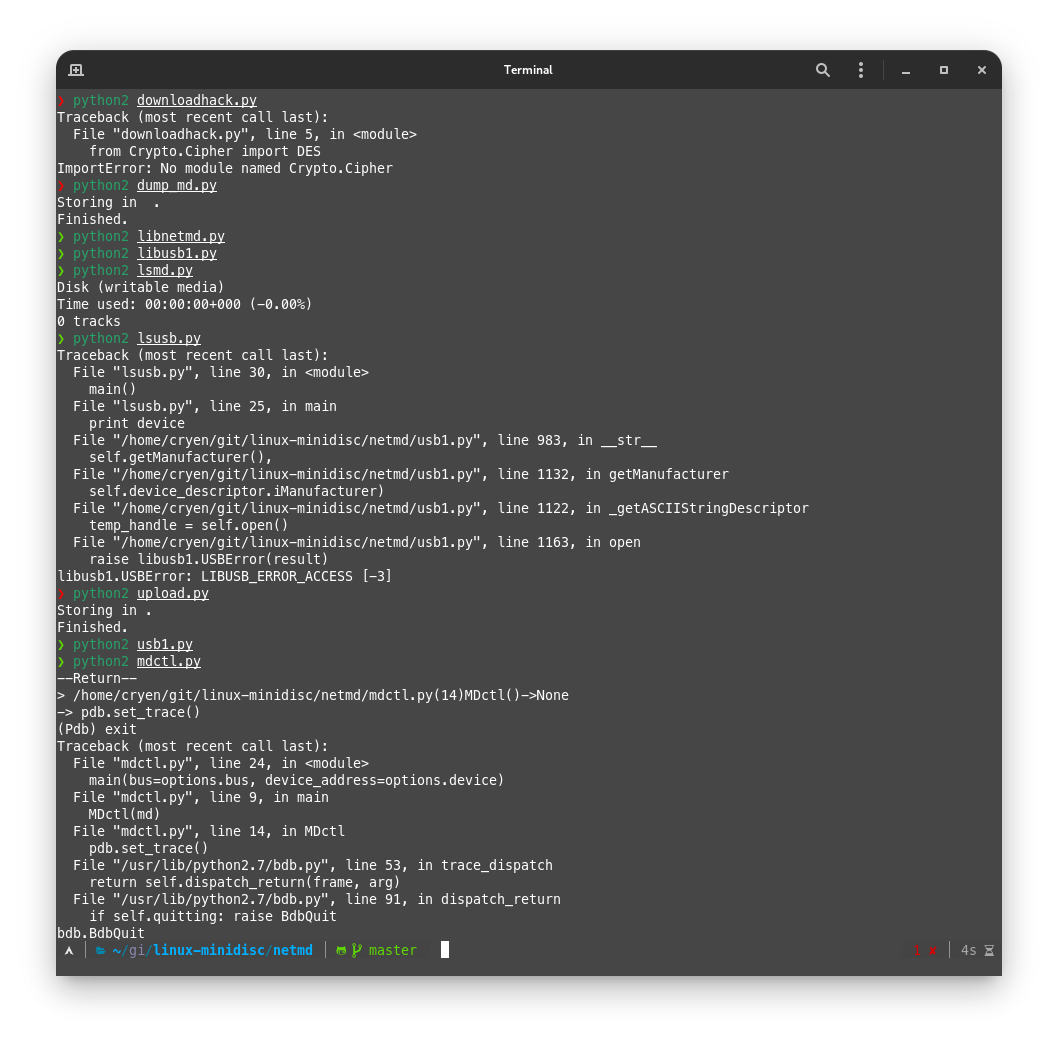Click the hourglass icon in the prompt
The image size is (1058, 1038).
(989, 950)
